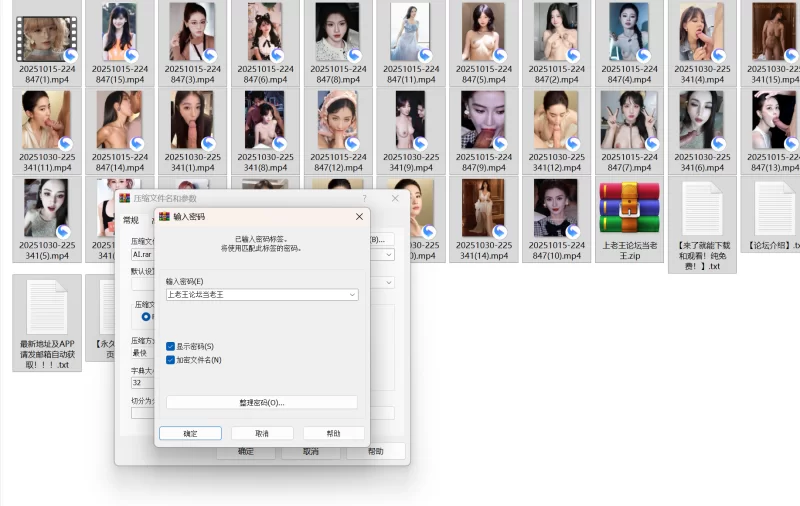Screen dimensions: 800x506
Task: Close the 输入密码 dialog
Action: (359, 217)
